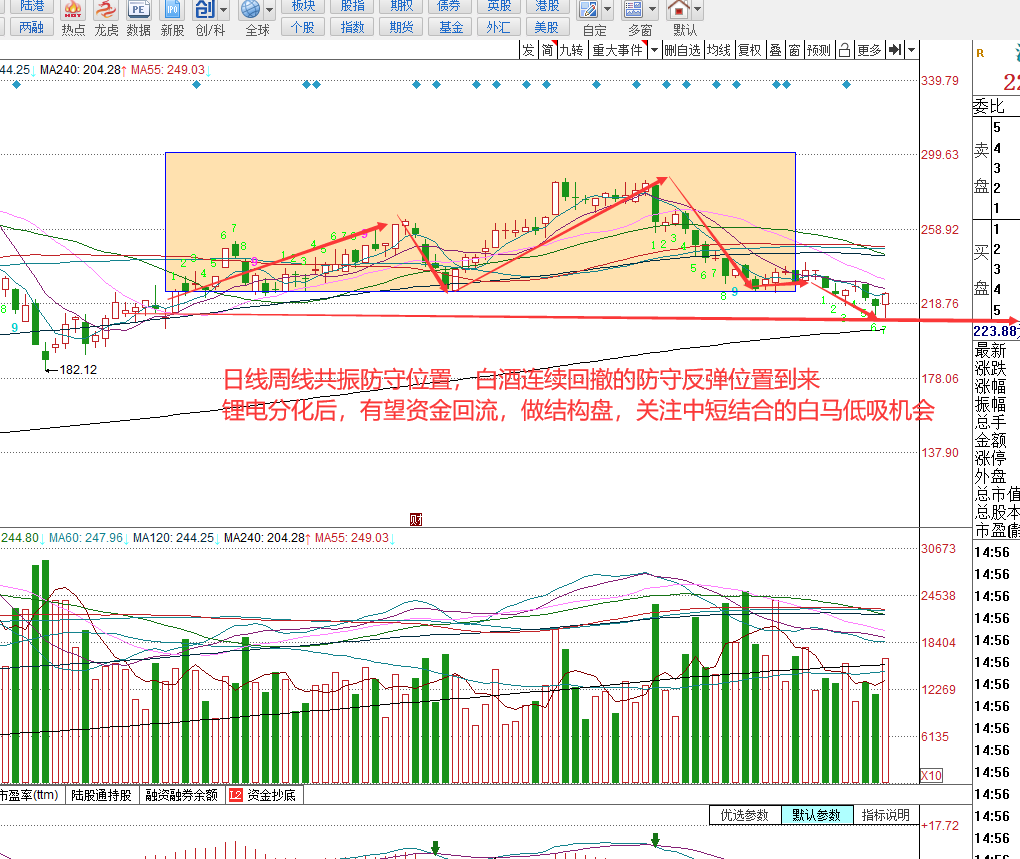The height and width of the screenshot is (859, 1020).
Task: Toggle the 叠 overlay option
Action: (775, 50)
